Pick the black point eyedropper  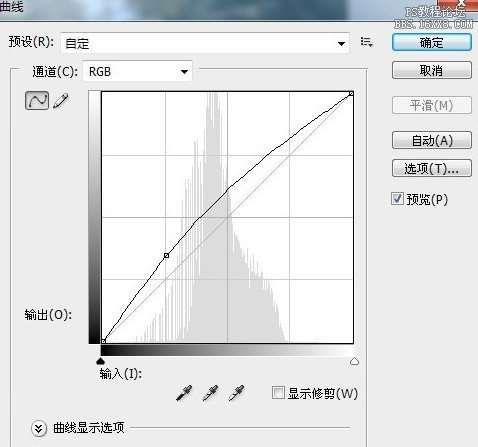pos(184,393)
